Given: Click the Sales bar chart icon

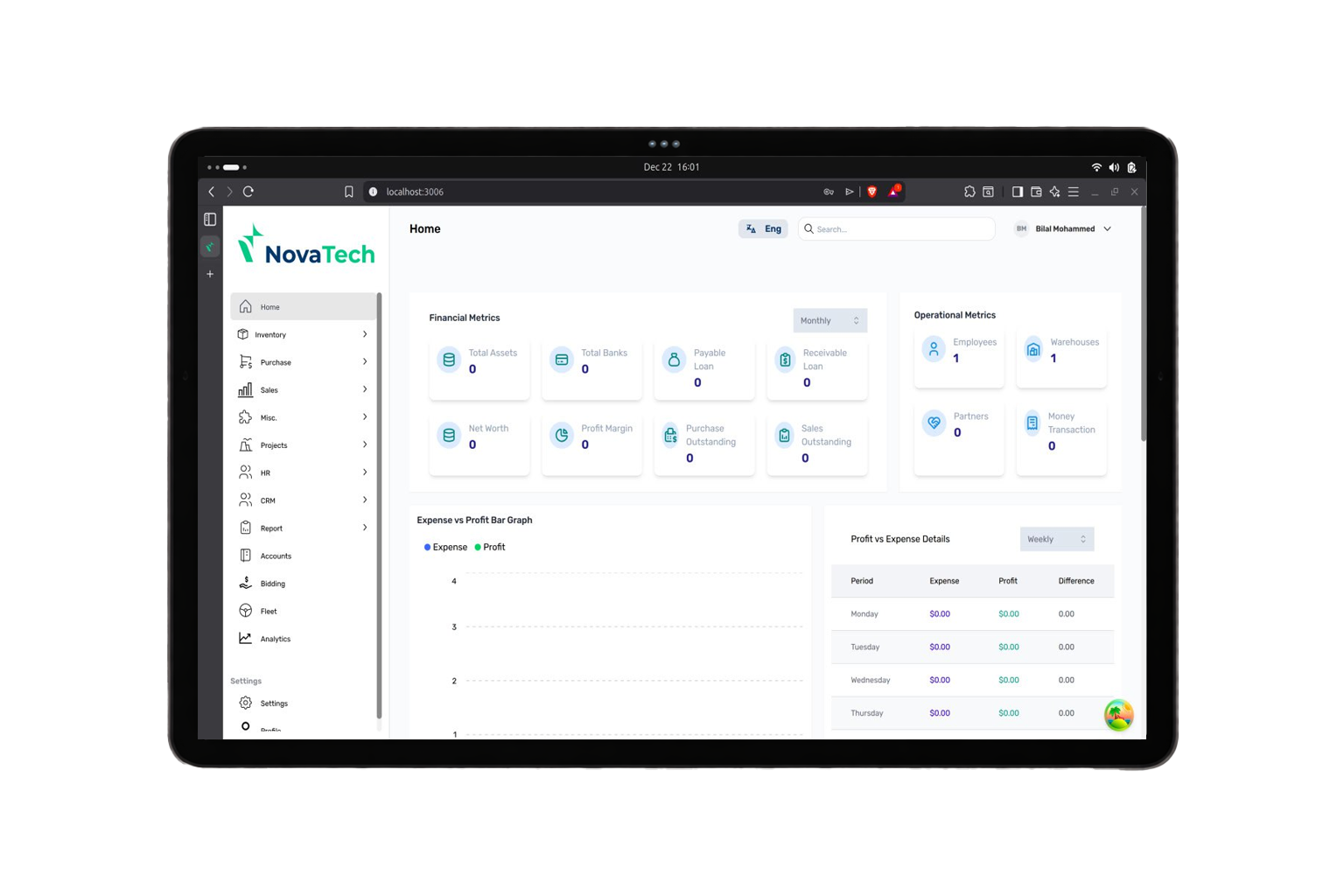Looking at the screenshot, I should (245, 389).
